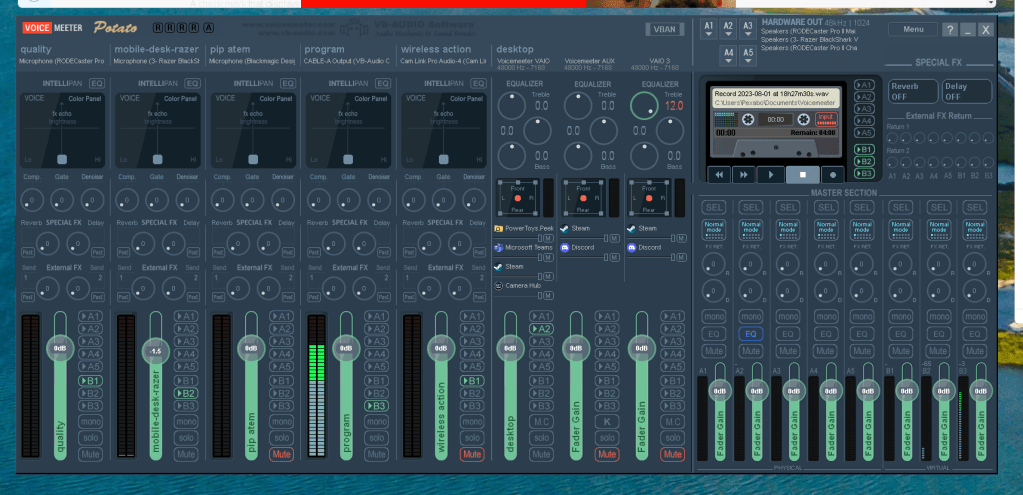Image resolution: width=1023 pixels, height=495 pixels.
Task: Click the cassette recorder rewind button
Action: pyautogui.click(x=719, y=175)
